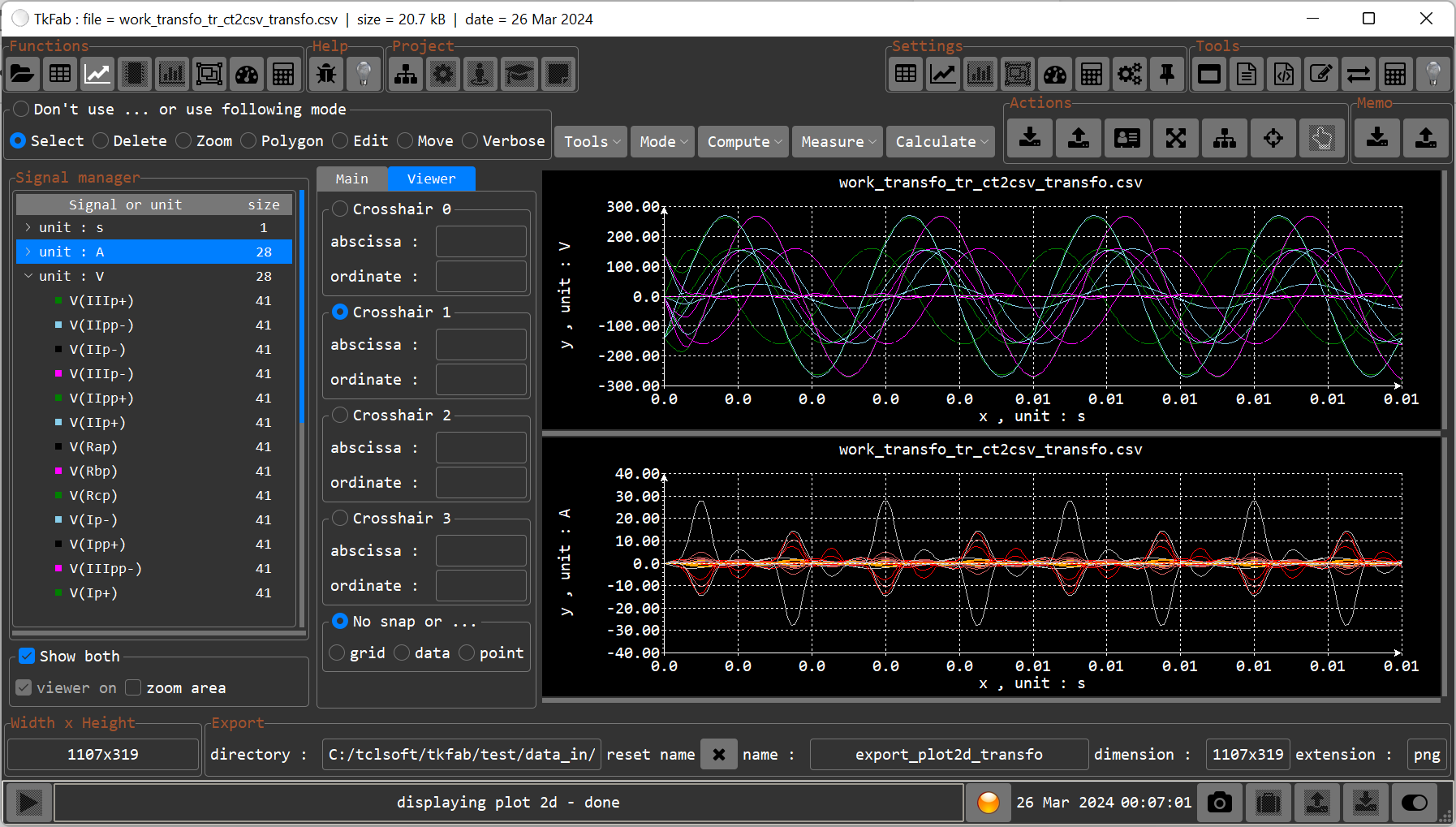Select signal V(IIIpp-) in the list
Image resolution: width=1456 pixels, height=827 pixels.
154,568
